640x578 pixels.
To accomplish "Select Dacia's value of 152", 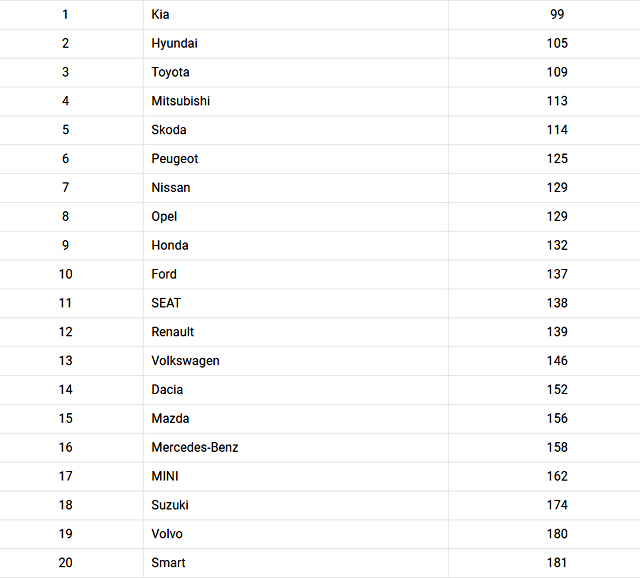I will 557,390.
